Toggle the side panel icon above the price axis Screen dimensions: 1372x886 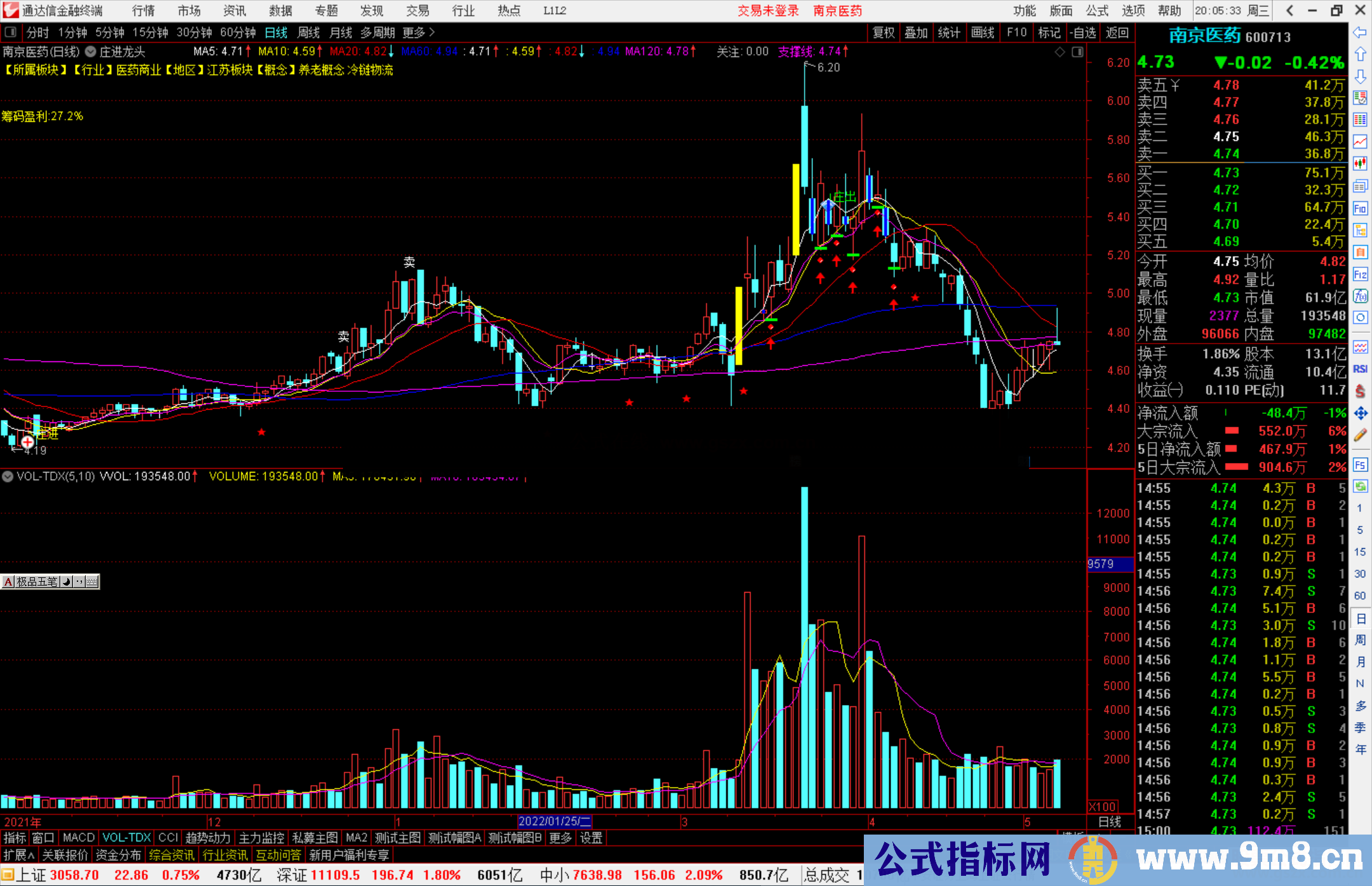pyautogui.click(x=1077, y=52)
